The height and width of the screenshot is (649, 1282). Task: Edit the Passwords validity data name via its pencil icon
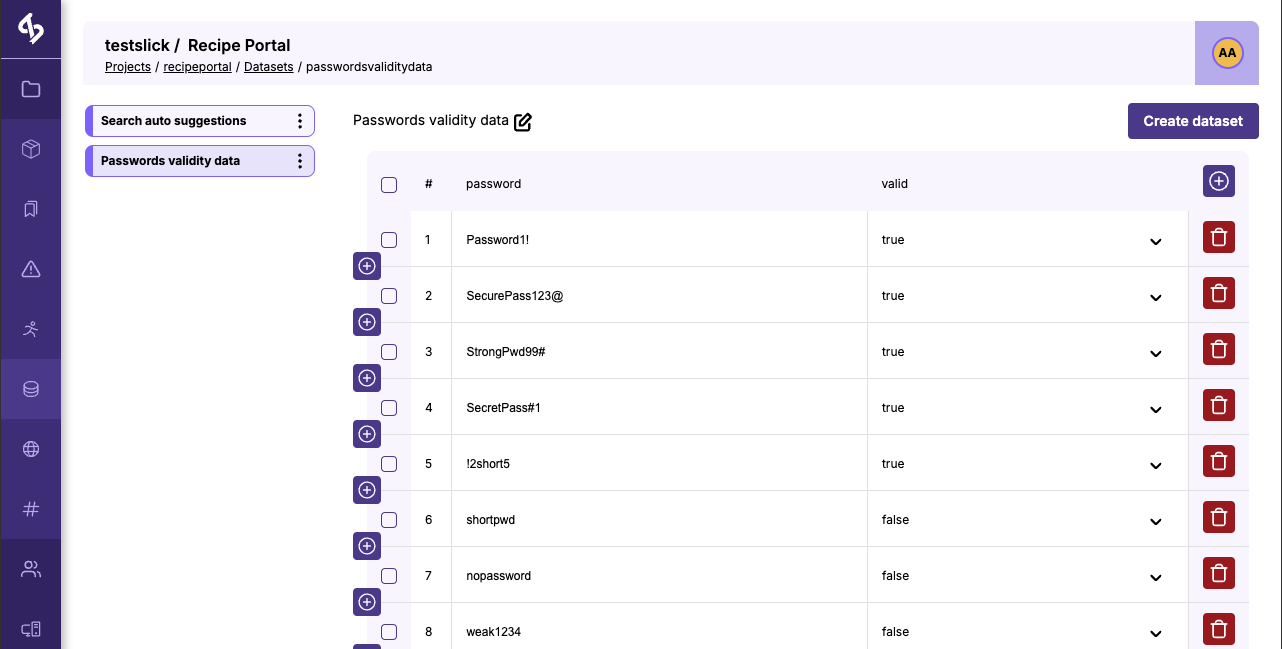523,122
